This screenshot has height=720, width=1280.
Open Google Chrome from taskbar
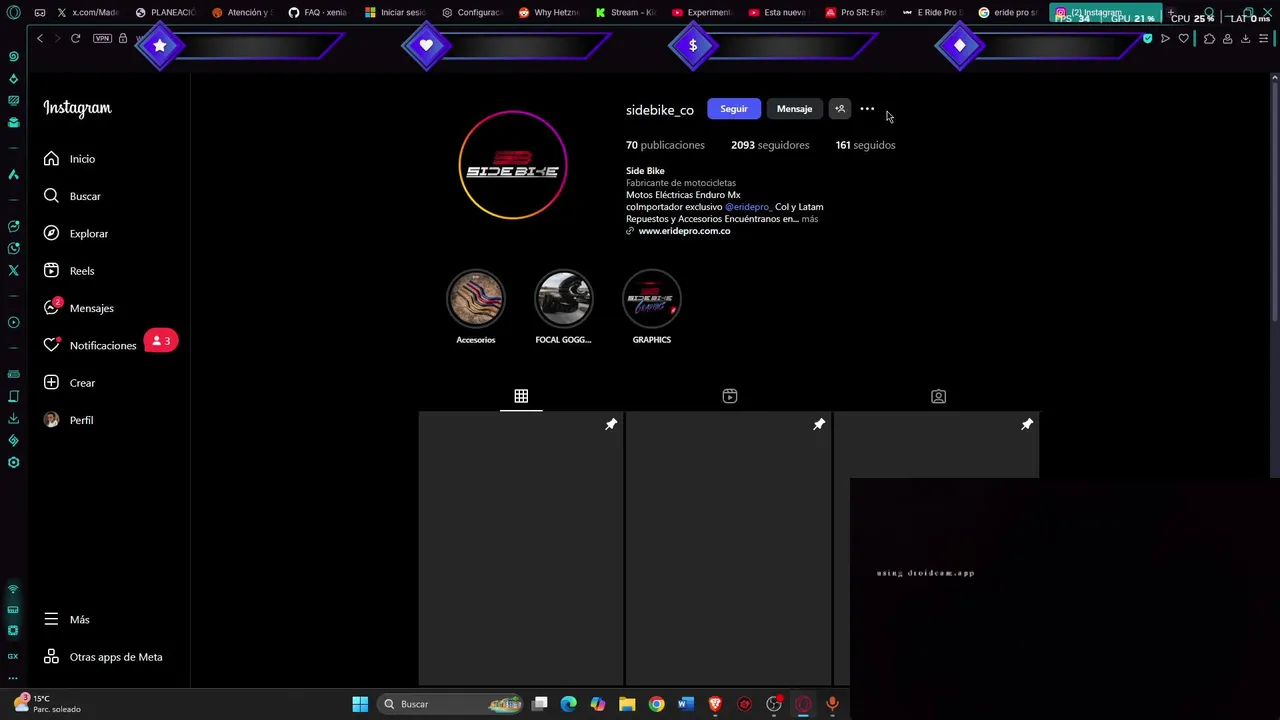tap(656, 704)
